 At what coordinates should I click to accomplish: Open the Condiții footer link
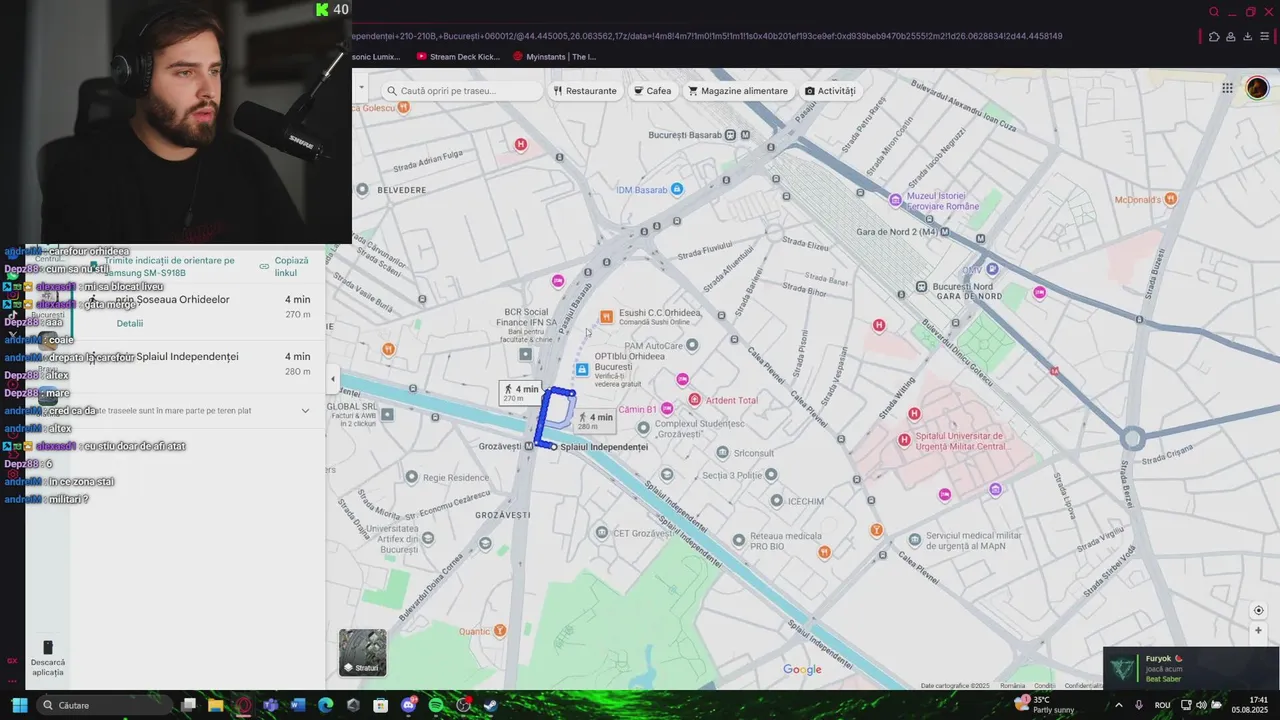click(x=1045, y=686)
